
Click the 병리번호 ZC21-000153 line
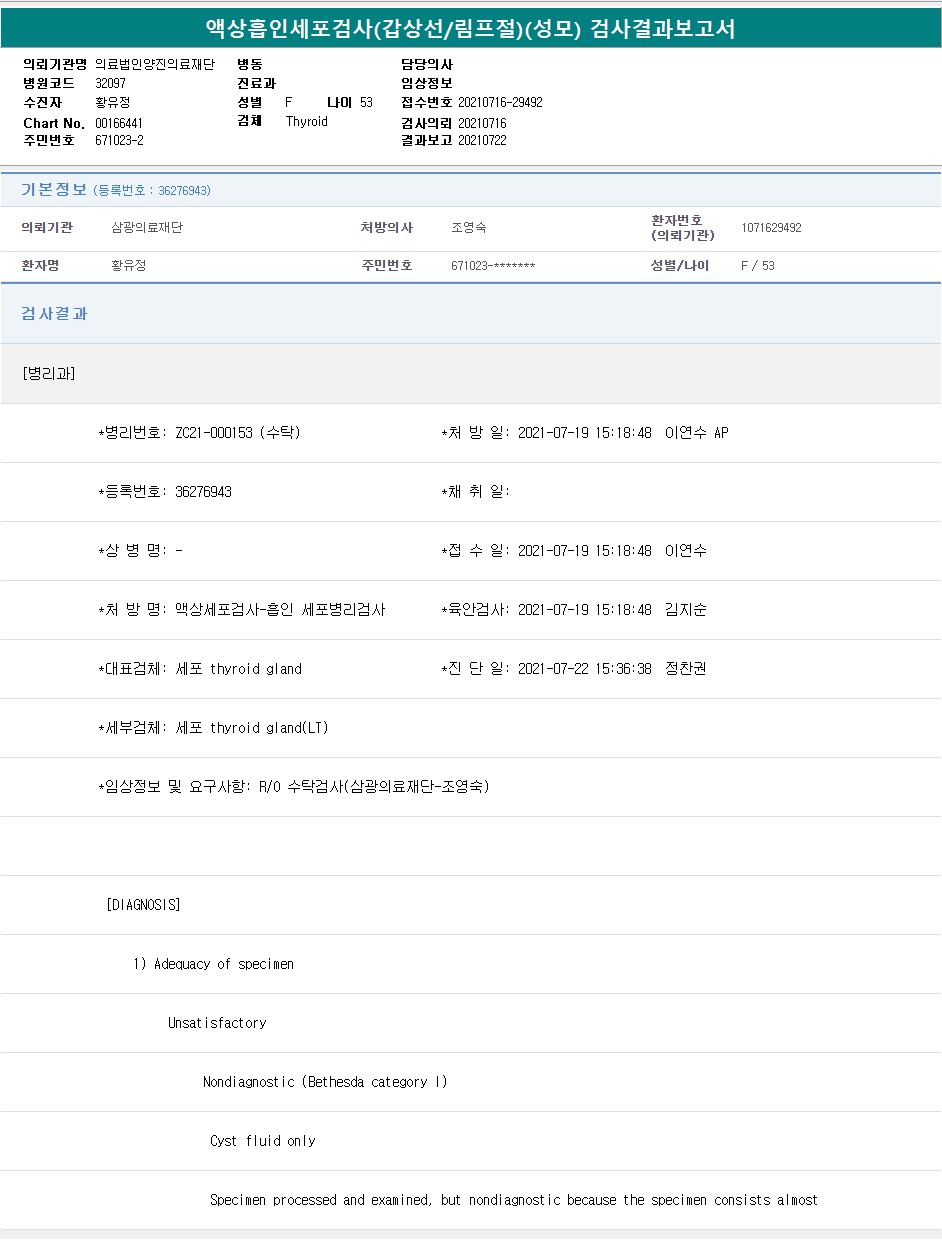(200, 433)
